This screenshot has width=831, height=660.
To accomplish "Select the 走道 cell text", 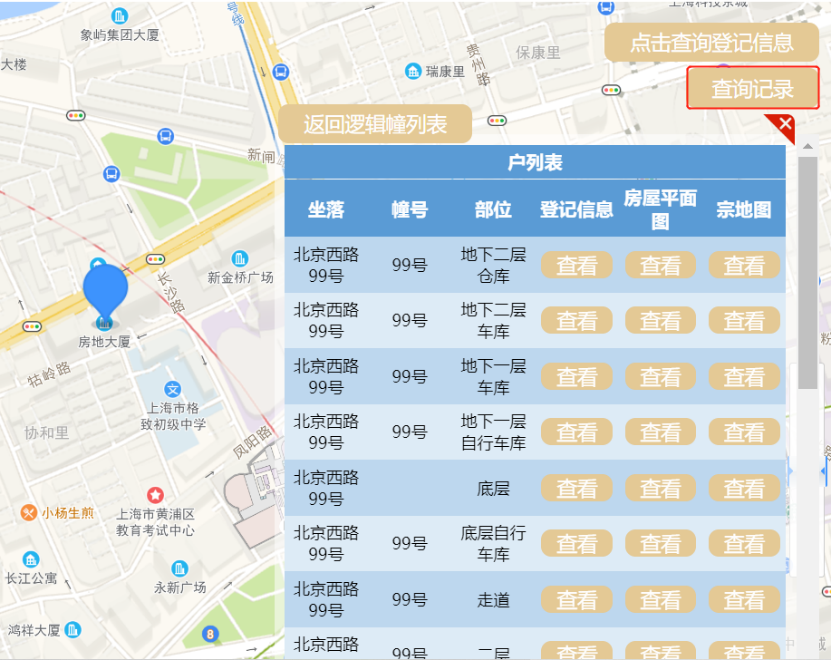I will click(x=493, y=600).
